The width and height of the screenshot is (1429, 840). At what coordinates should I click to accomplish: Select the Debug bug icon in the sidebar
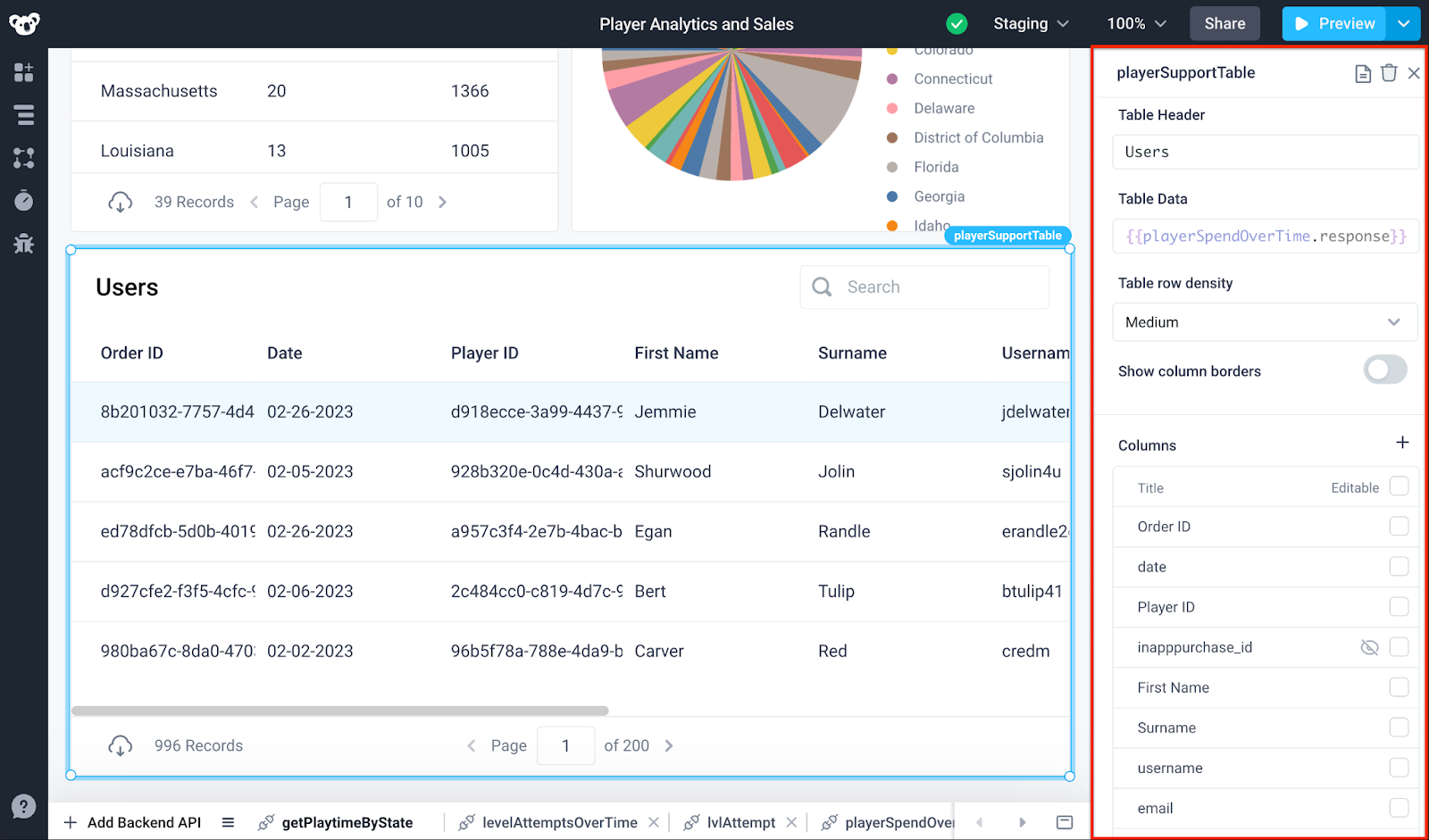click(x=24, y=244)
